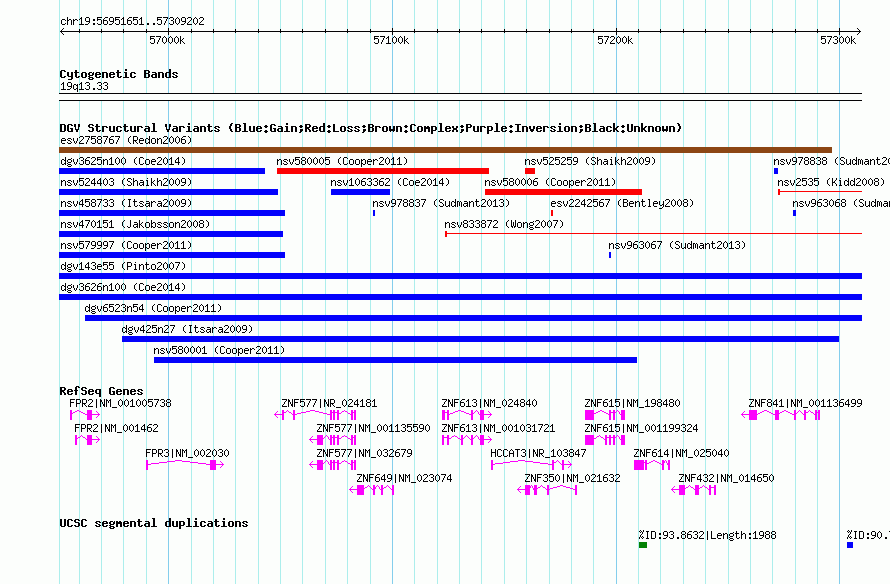The image size is (890, 584).
Task: Select the small red nsv525259 bar
Action: [530, 171]
